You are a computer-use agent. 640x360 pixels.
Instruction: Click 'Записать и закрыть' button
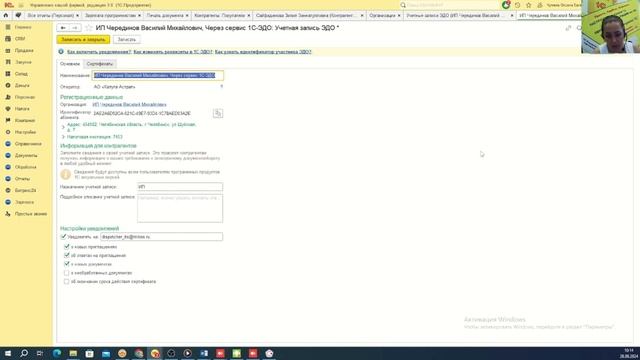(x=83, y=40)
